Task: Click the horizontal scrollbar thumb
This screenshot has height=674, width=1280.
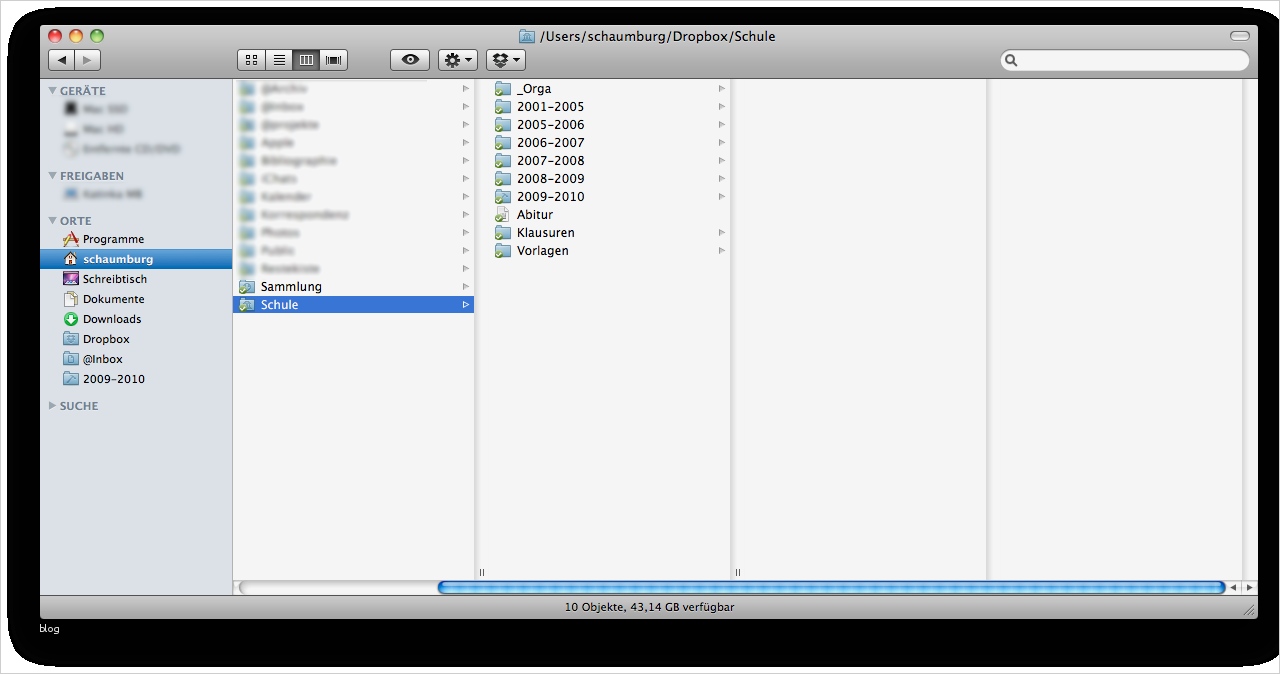Action: click(831, 588)
